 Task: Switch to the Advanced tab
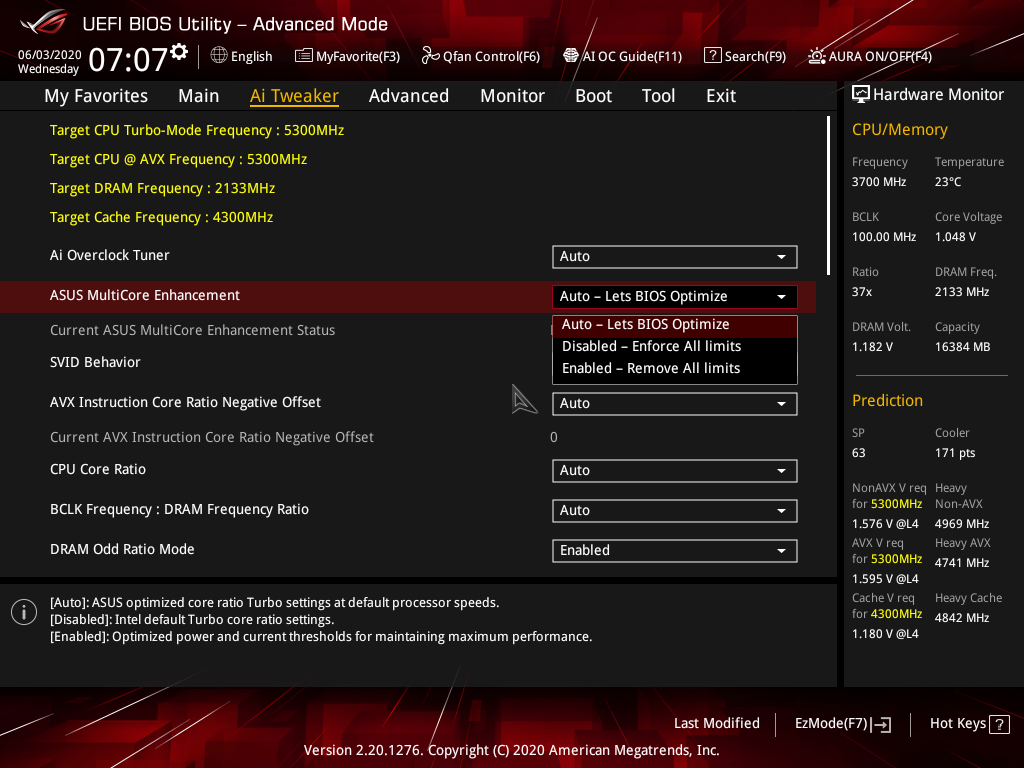tap(409, 95)
